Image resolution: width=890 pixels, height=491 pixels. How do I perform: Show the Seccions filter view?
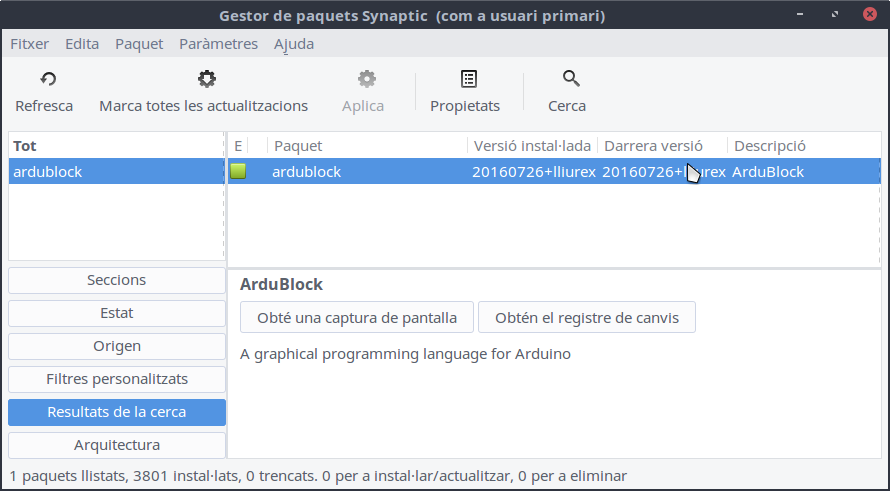[x=117, y=280]
